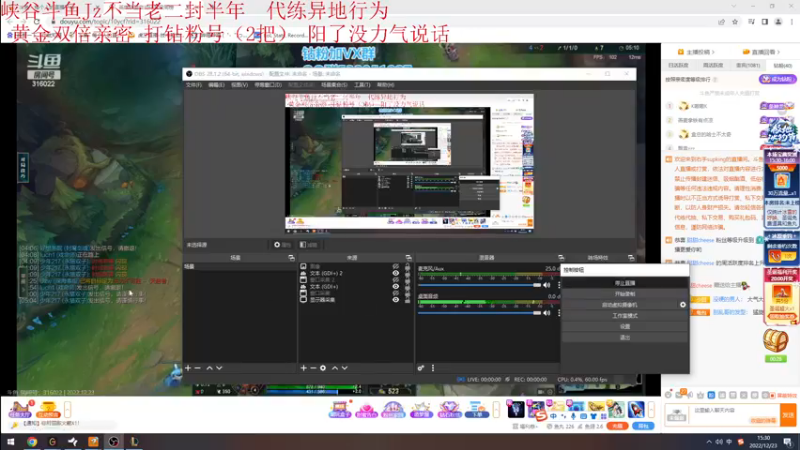800x450 pixels.
Task: Click 退出 exit button in OBS
Action: point(625,337)
